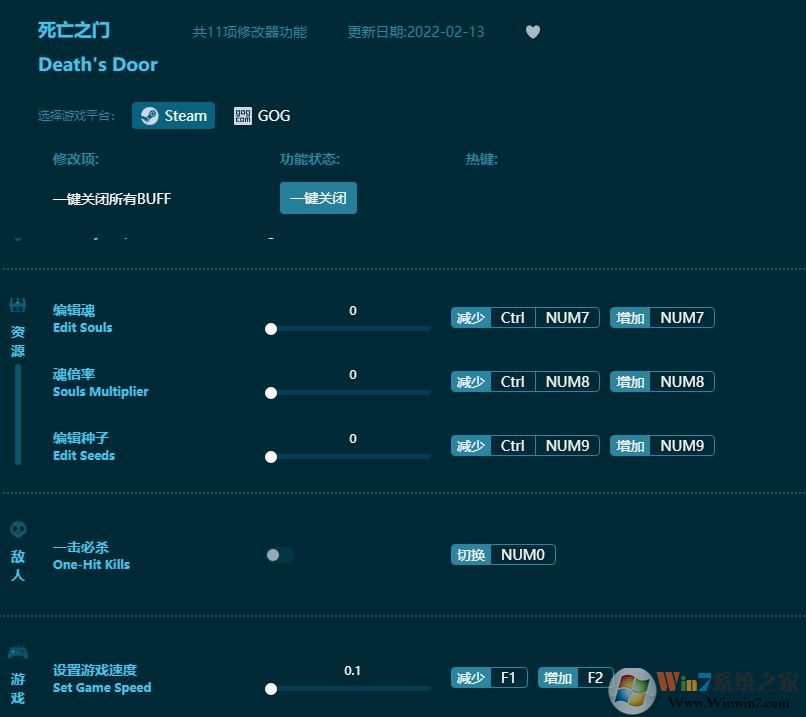Screen dimensions: 806x717
Task: Click the F1 hotkey field
Action: 508,677
